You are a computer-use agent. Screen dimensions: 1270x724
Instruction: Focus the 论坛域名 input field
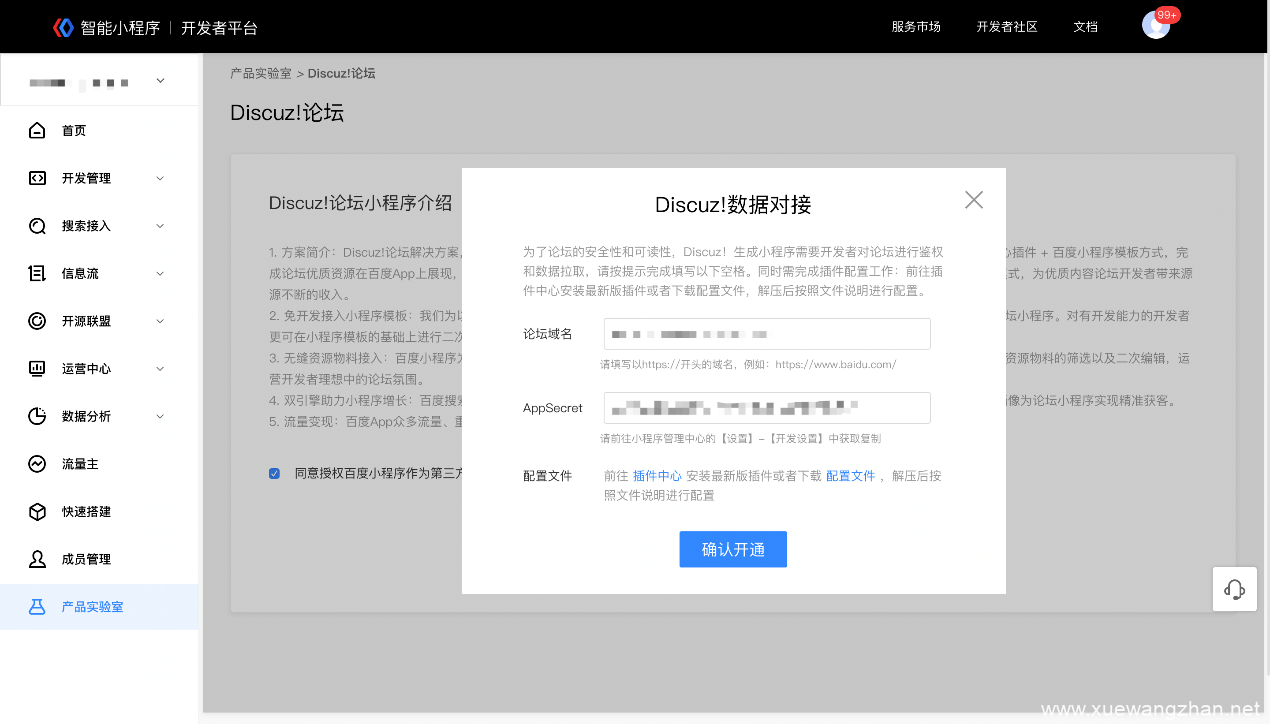tap(767, 334)
